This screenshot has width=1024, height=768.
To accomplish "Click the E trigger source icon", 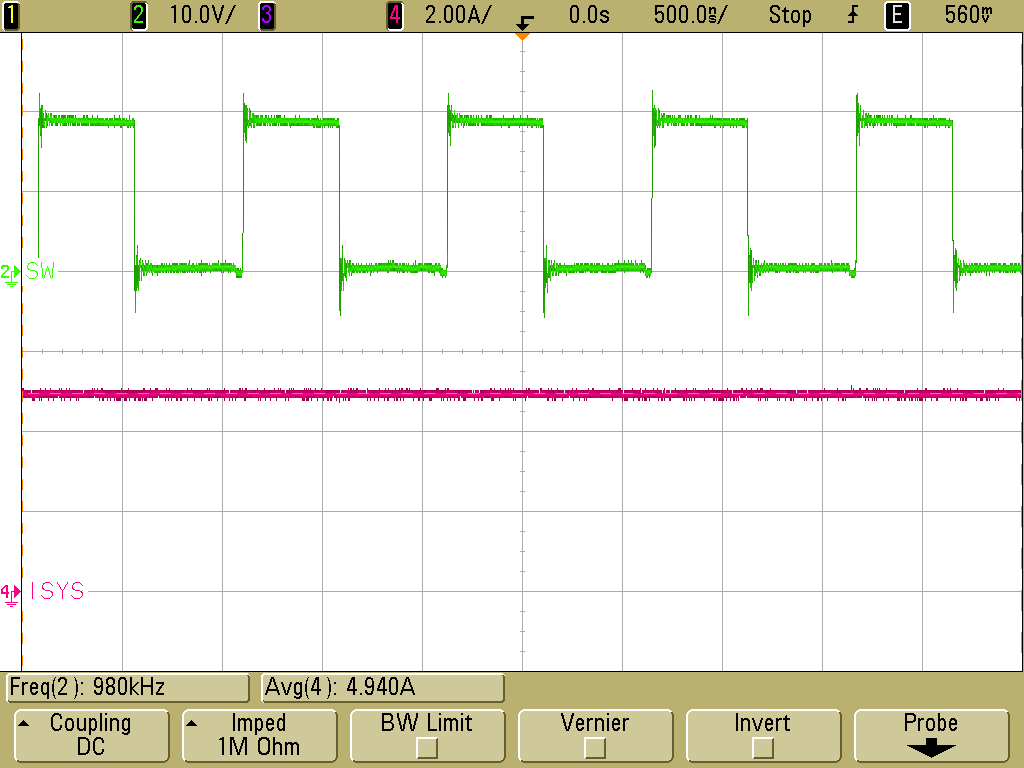I will pyautogui.click(x=897, y=15).
